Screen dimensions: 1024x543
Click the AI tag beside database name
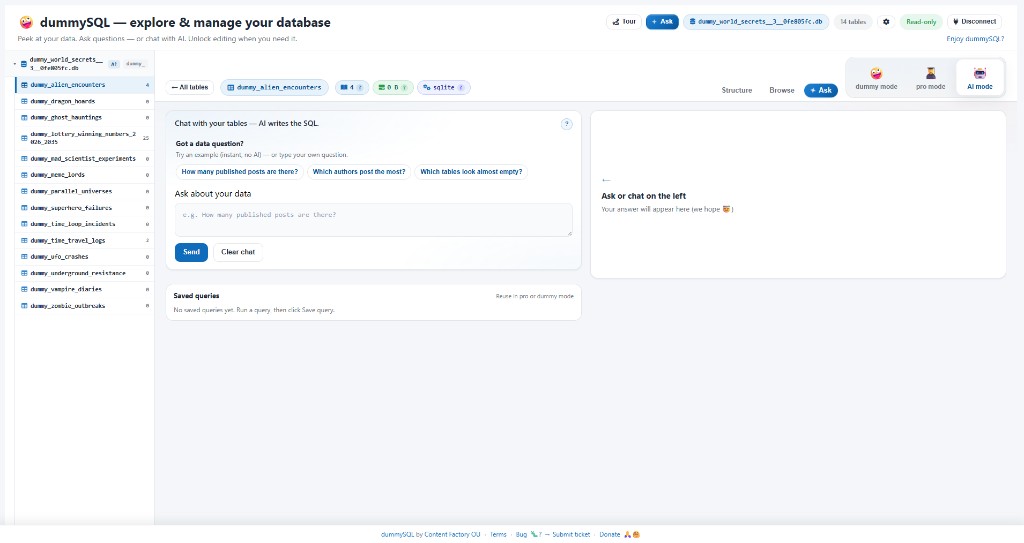coord(114,63)
